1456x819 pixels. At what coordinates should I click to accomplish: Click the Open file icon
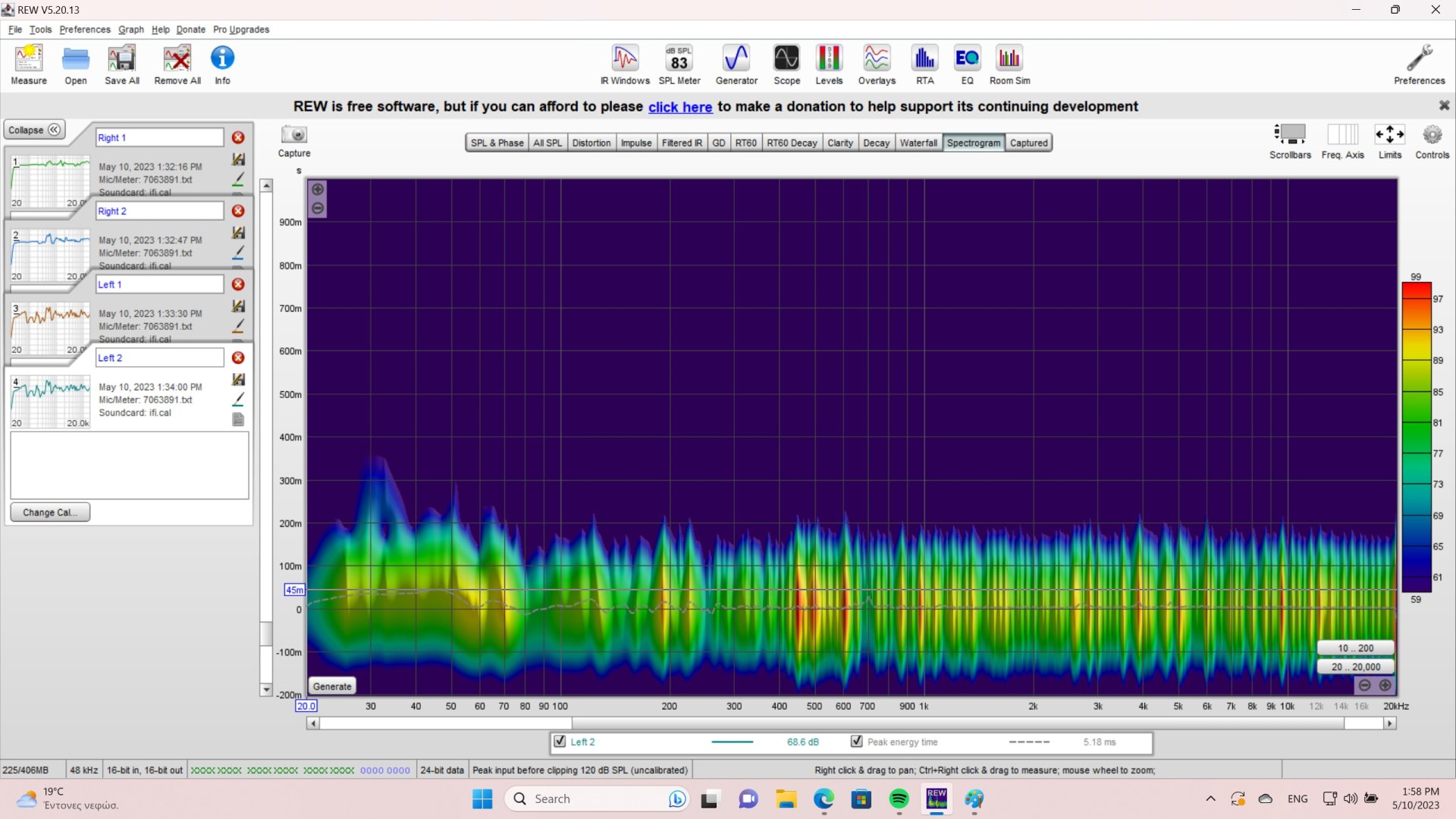coord(75,64)
